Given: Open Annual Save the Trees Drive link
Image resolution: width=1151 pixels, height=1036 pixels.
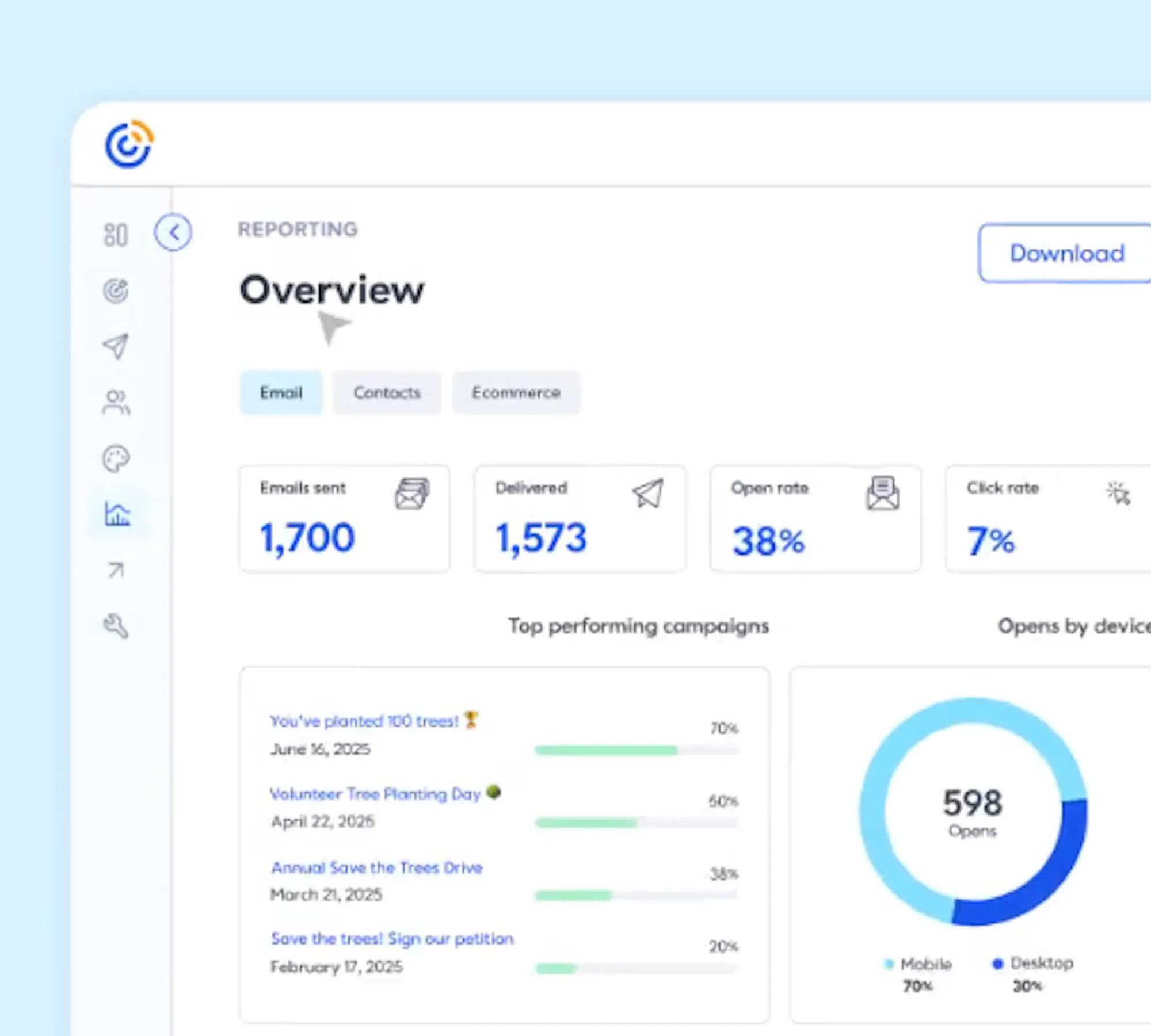Looking at the screenshot, I should pos(376,867).
